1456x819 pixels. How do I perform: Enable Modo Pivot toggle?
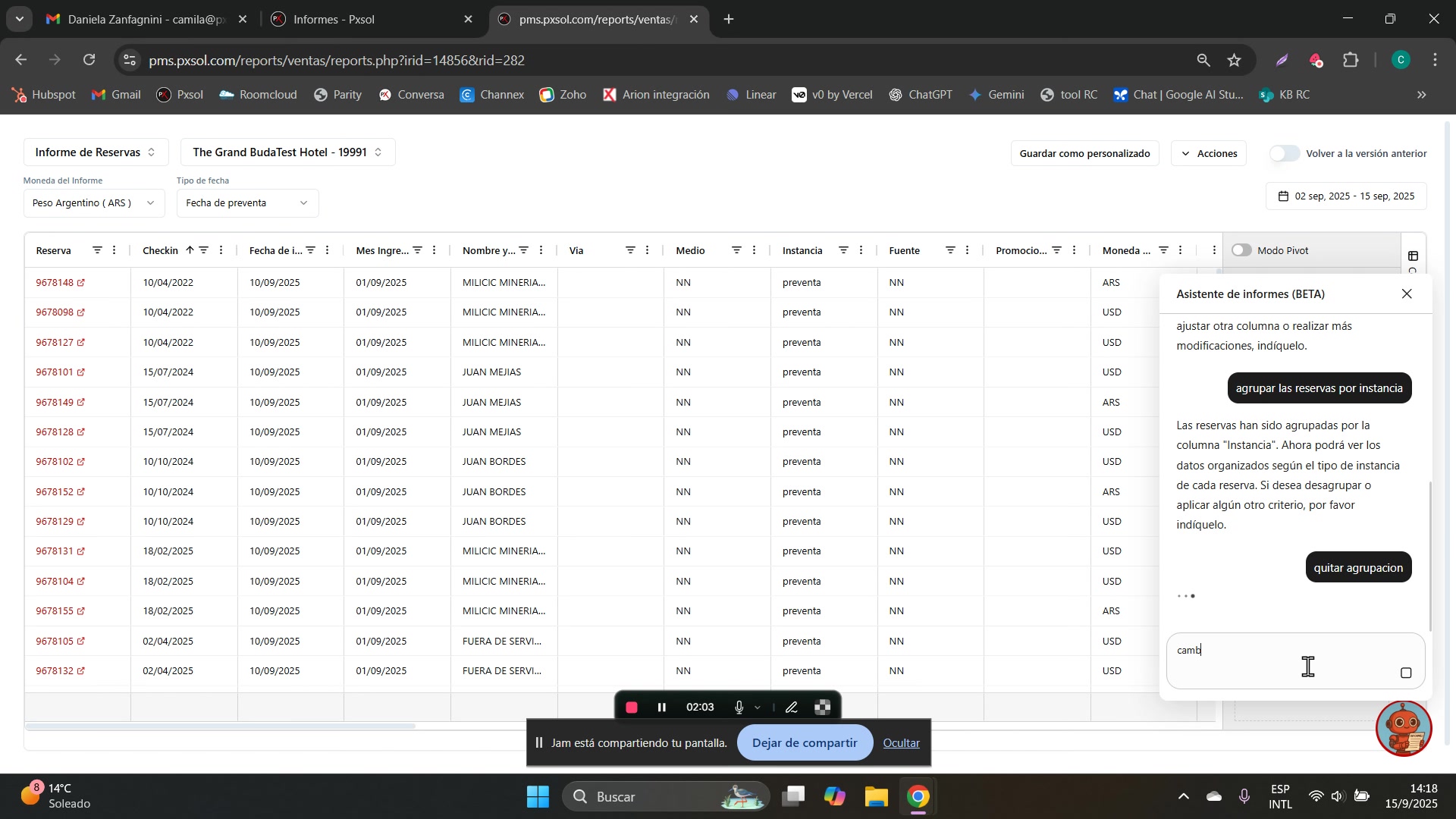point(1241,250)
